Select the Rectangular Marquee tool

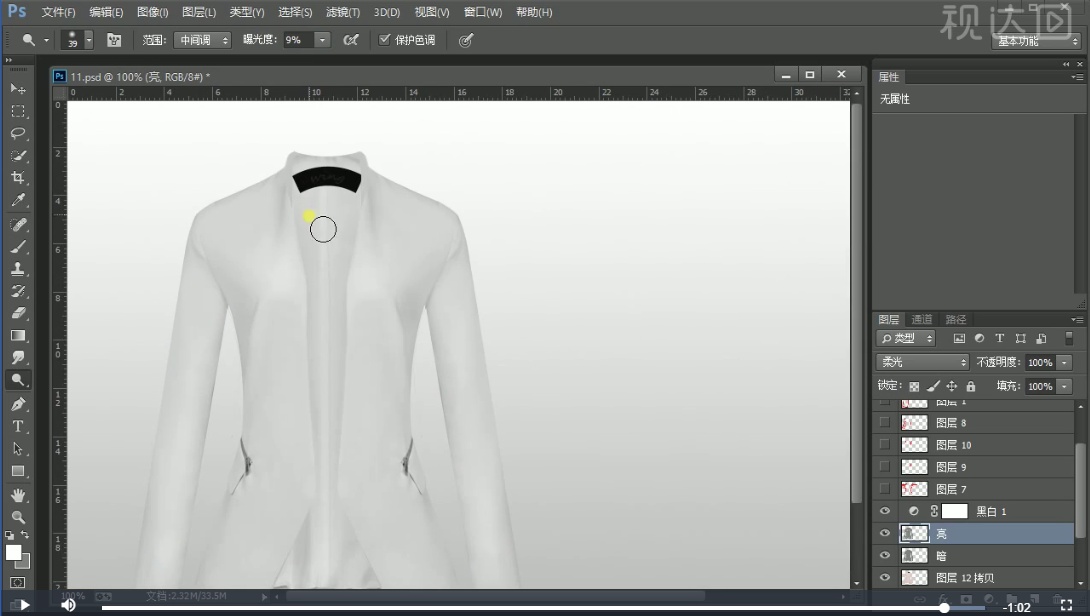tap(18, 111)
